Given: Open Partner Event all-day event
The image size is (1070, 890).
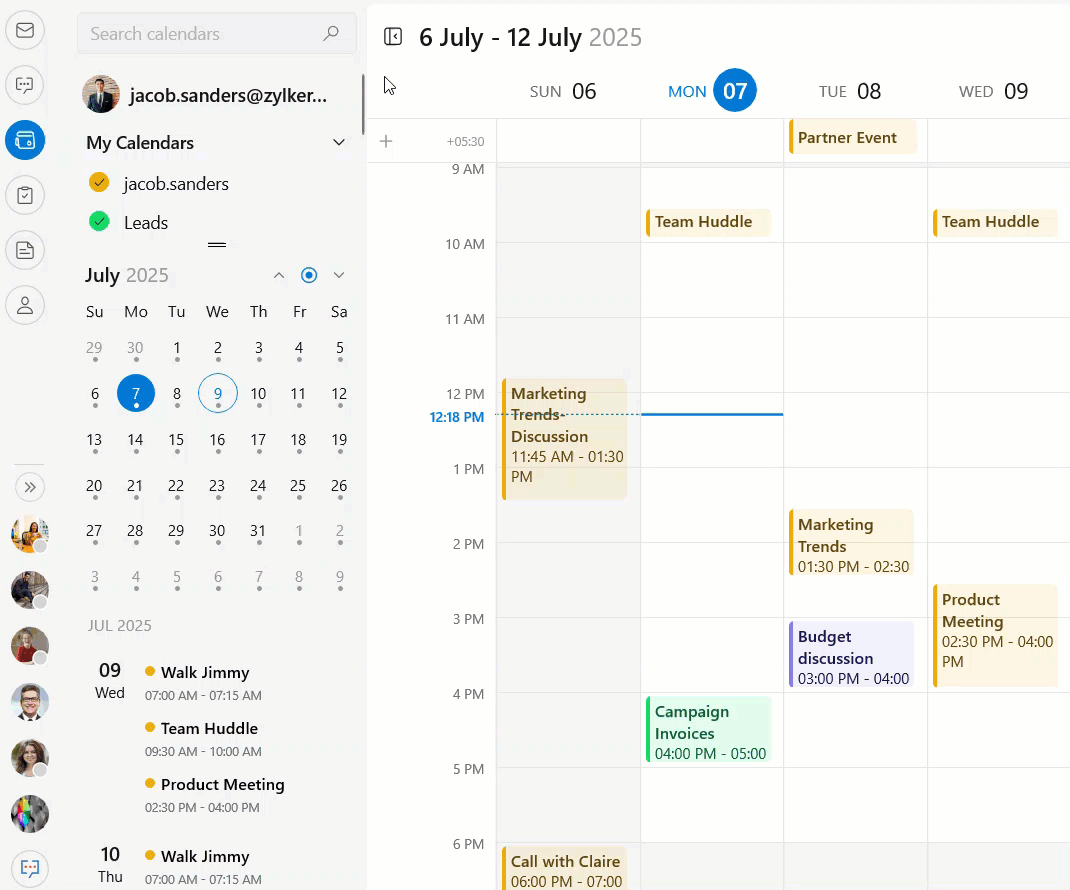Looking at the screenshot, I should point(852,137).
